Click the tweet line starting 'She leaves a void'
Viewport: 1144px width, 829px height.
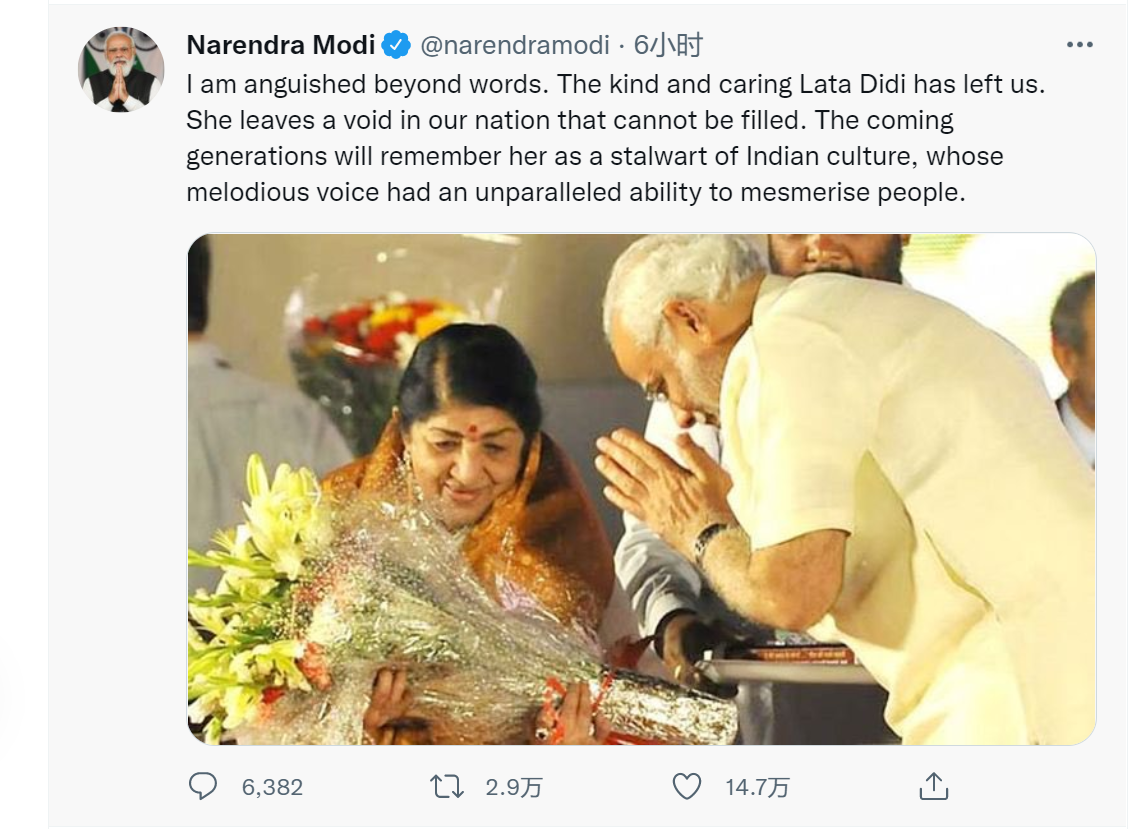click(x=570, y=120)
